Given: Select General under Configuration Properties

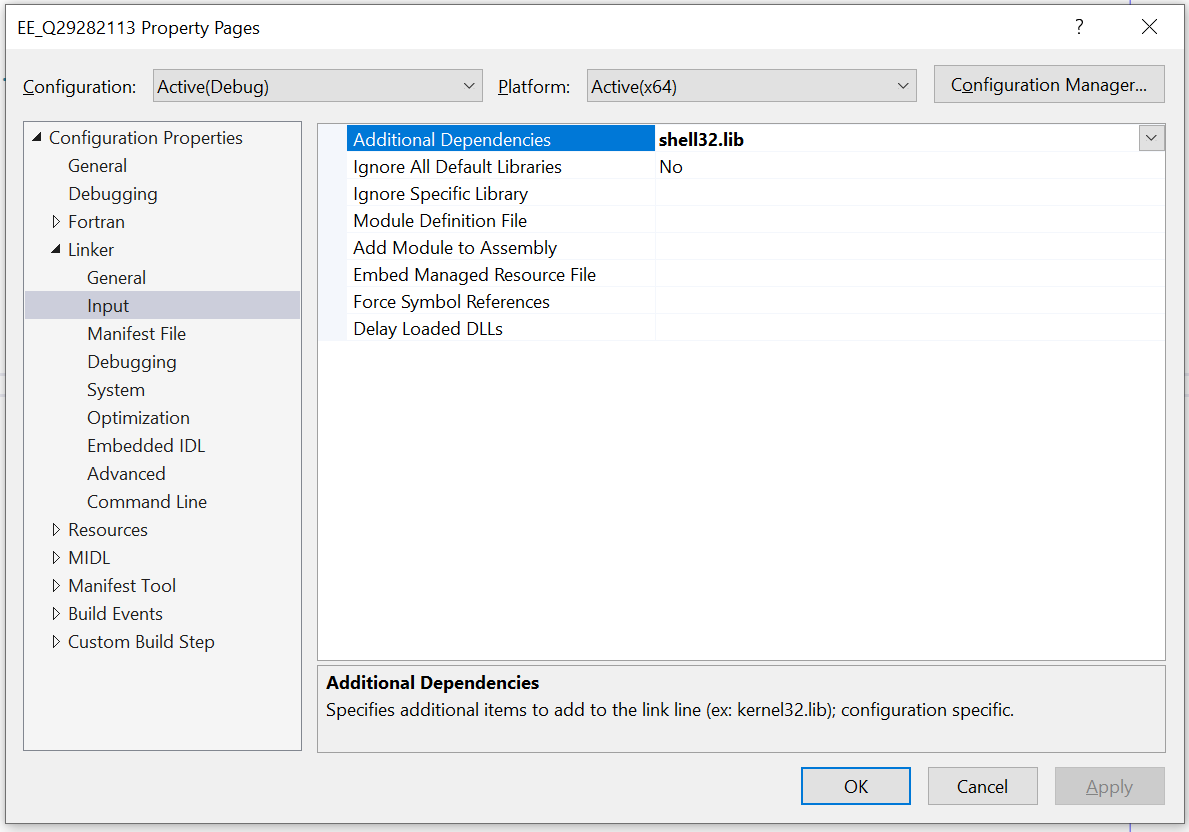Looking at the screenshot, I should pos(97,165).
